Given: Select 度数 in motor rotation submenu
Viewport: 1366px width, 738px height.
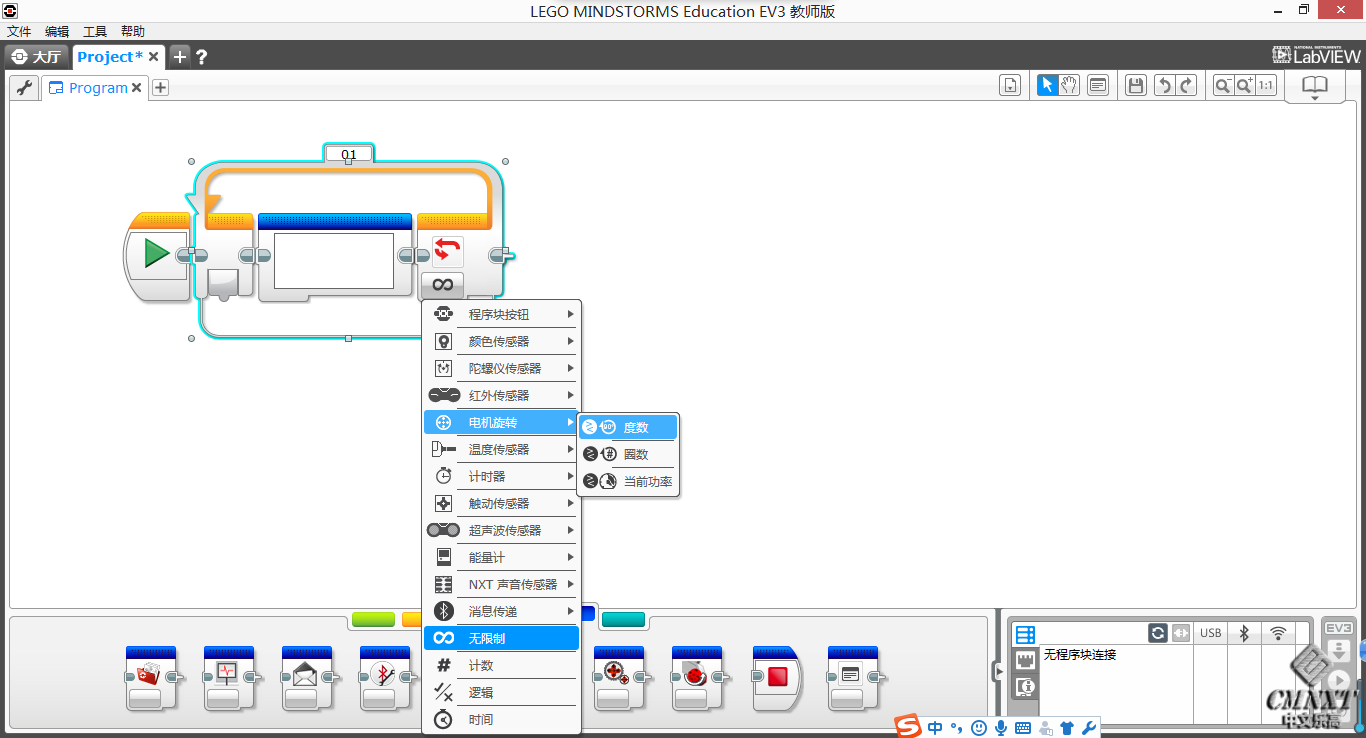Looking at the screenshot, I should (628, 427).
